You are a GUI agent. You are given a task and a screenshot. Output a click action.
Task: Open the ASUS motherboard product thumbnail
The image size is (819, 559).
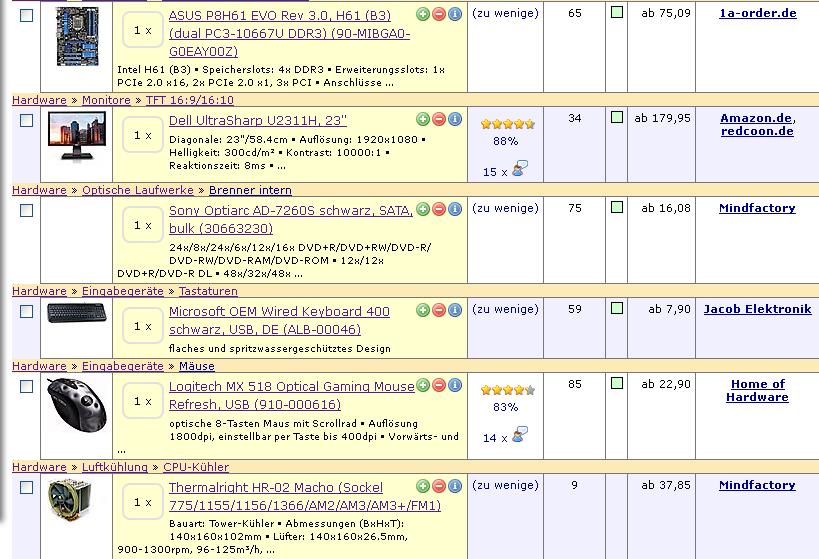coord(77,36)
